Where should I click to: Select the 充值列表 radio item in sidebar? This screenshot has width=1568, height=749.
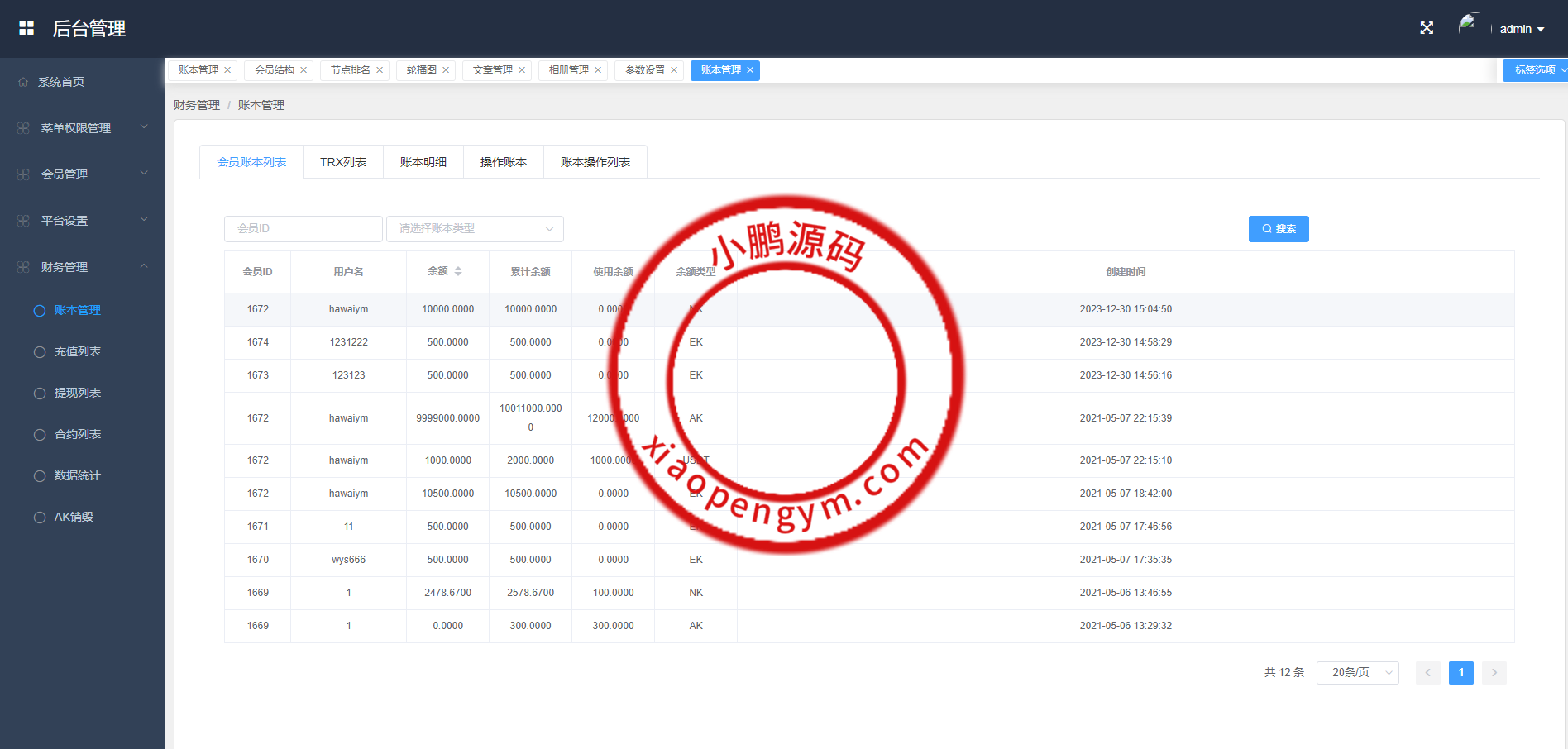click(x=40, y=351)
